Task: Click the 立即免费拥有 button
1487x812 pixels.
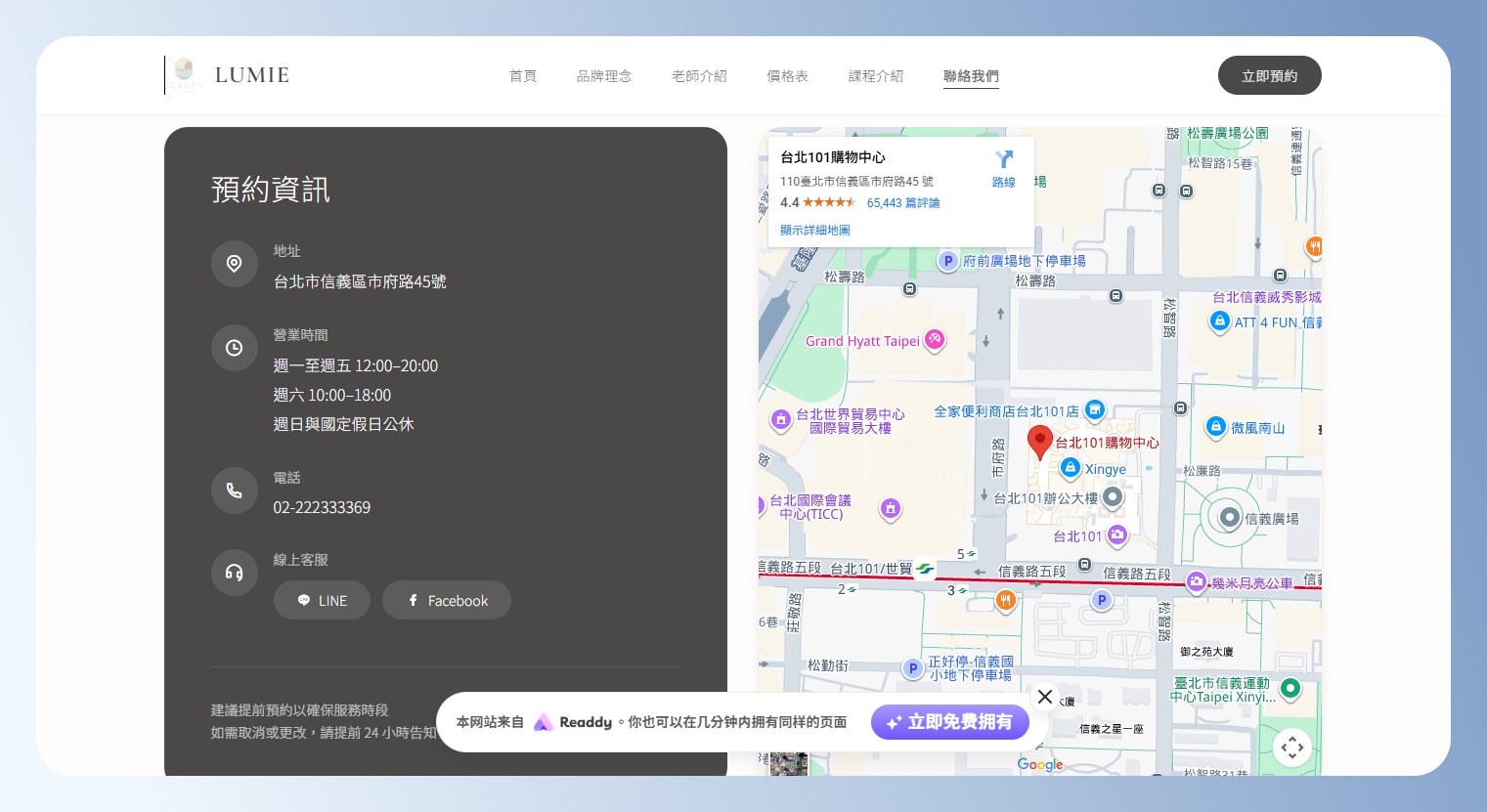Action: [949, 722]
